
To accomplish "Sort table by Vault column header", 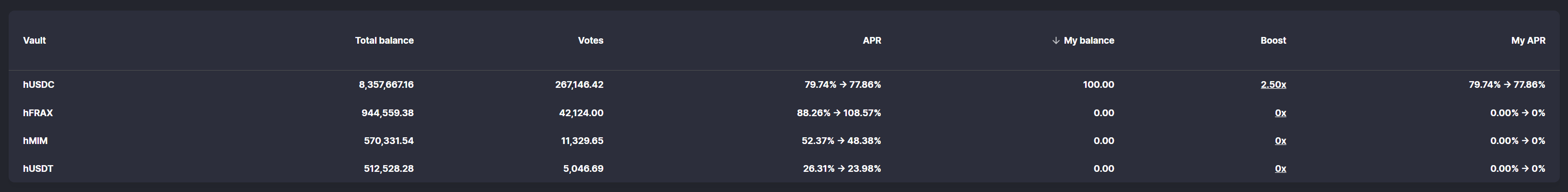I will tap(35, 41).
